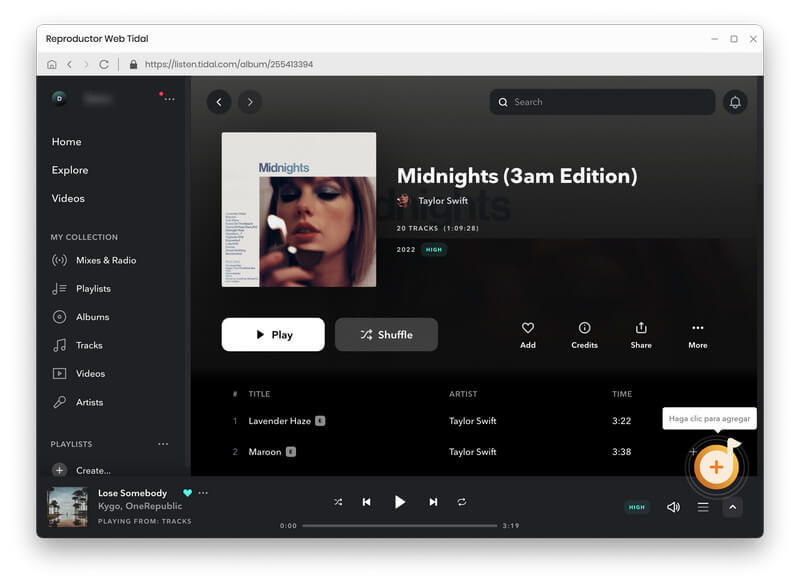Add the album with the heart icon
800x586 pixels.
coord(528,335)
